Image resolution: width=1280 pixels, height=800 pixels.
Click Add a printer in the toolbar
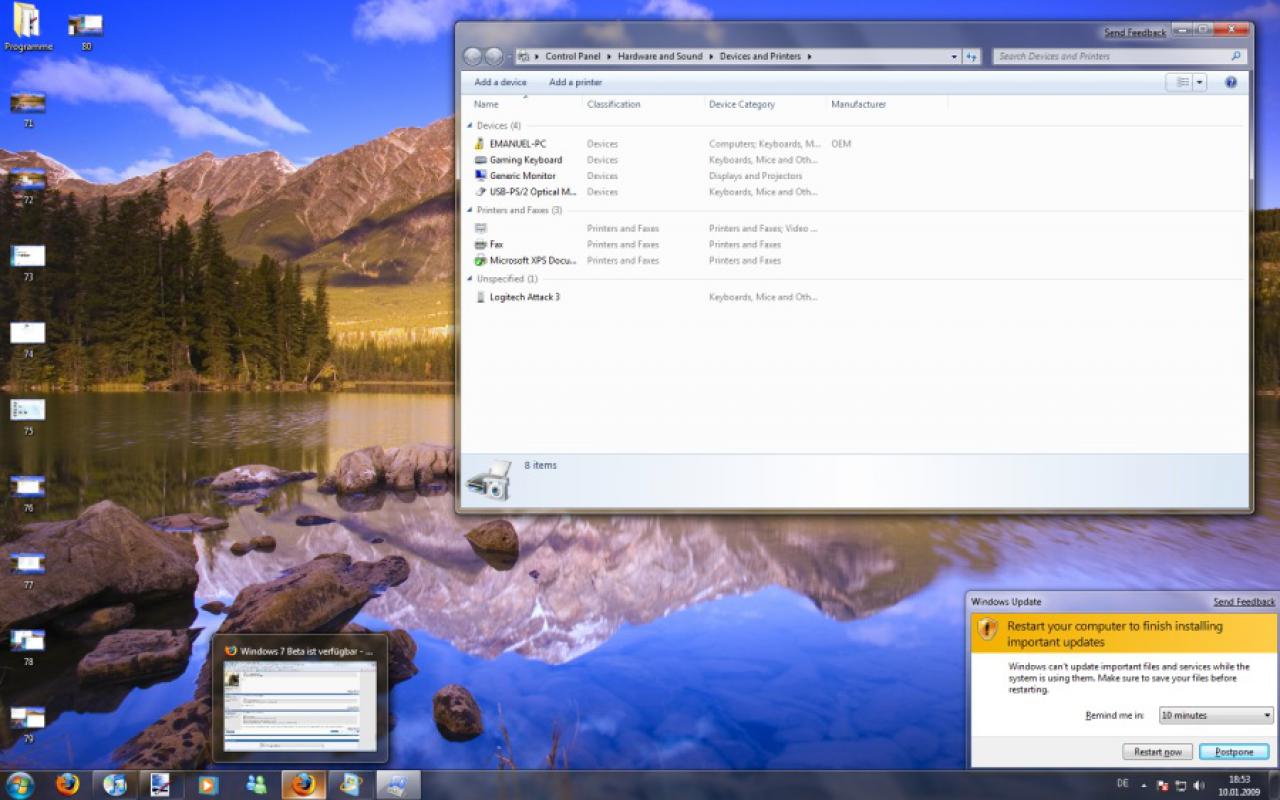click(575, 82)
